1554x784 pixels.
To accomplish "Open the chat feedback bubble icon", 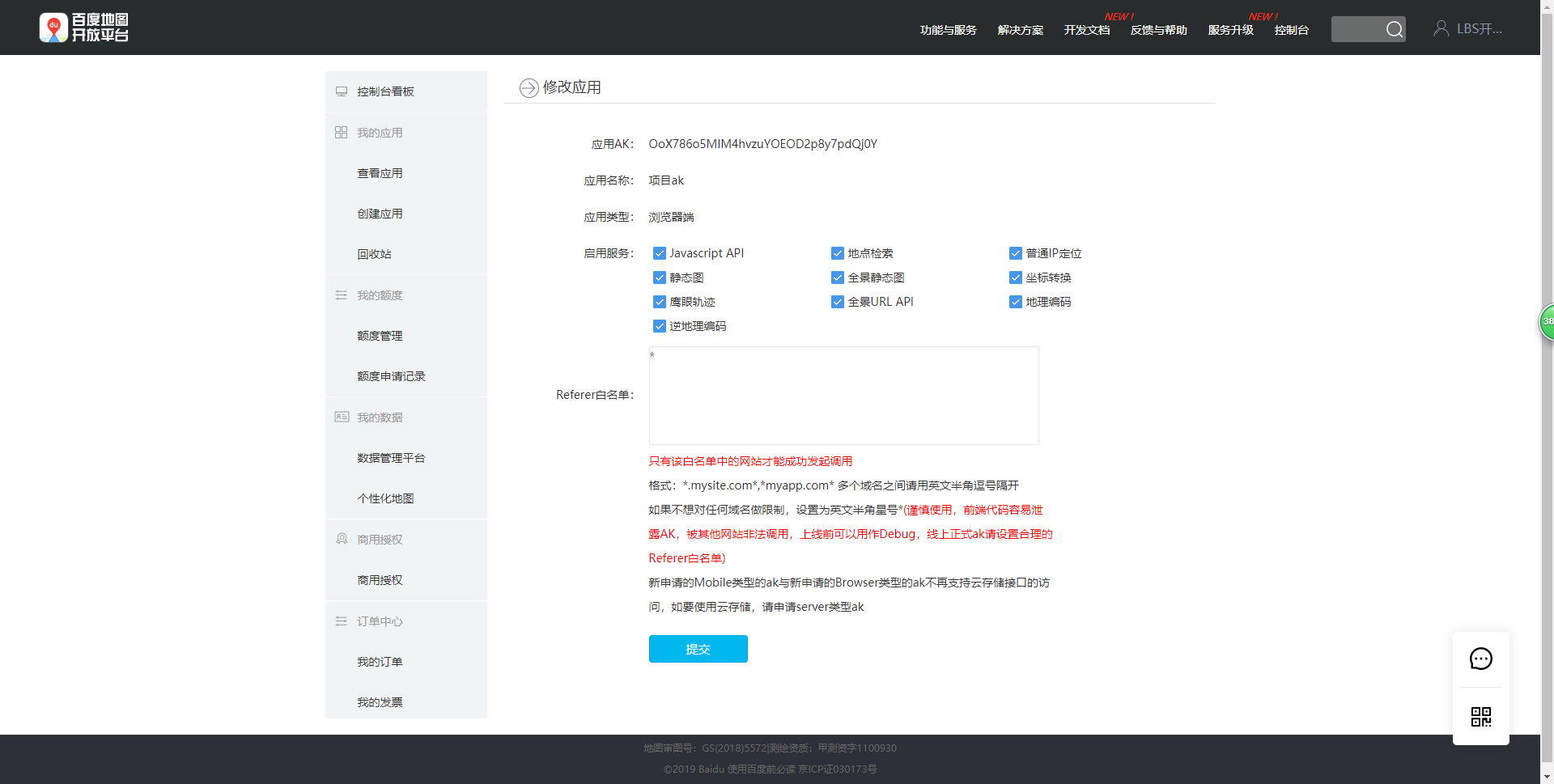I will (x=1481, y=658).
